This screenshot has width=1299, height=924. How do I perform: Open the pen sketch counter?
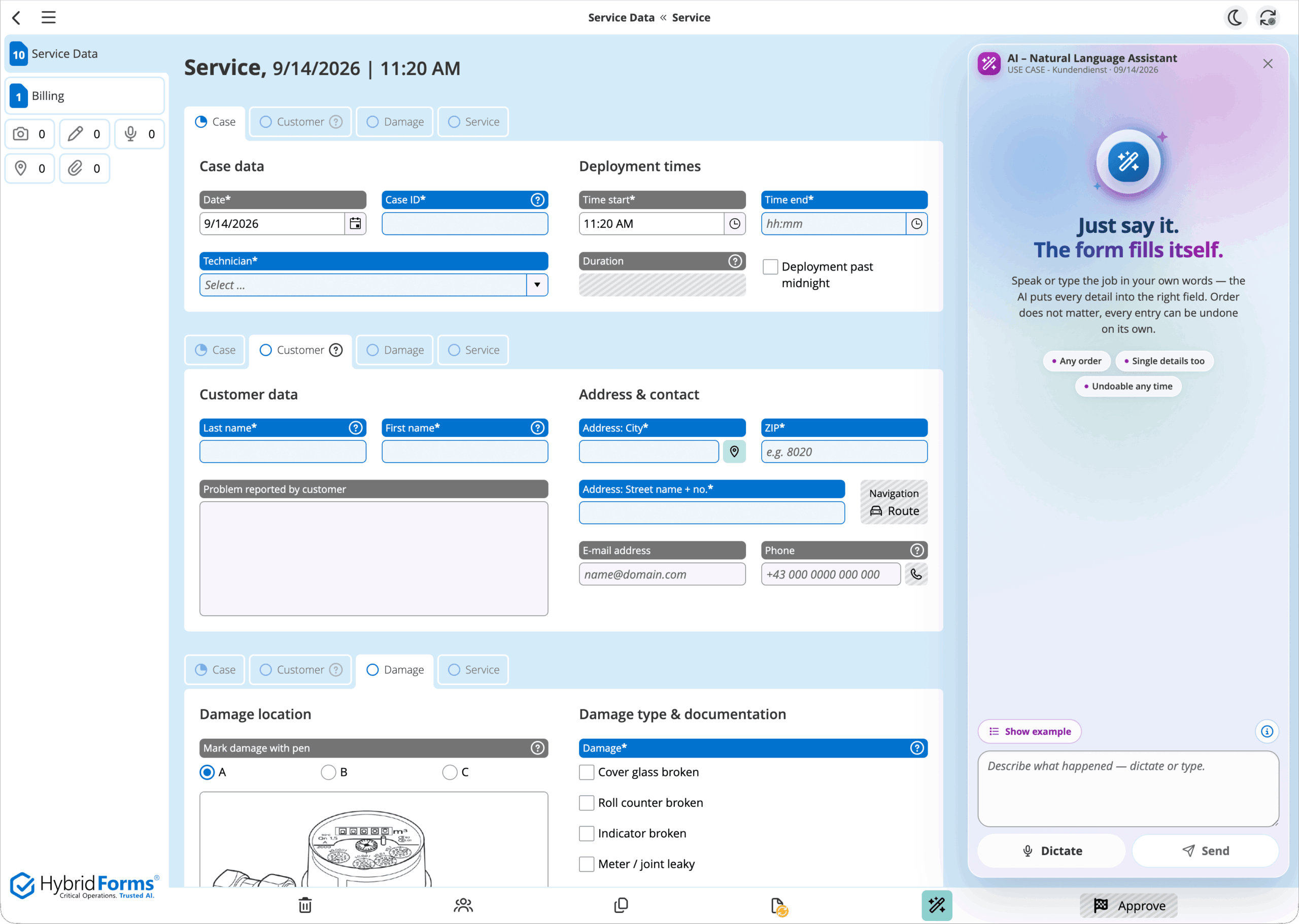(84, 134)
